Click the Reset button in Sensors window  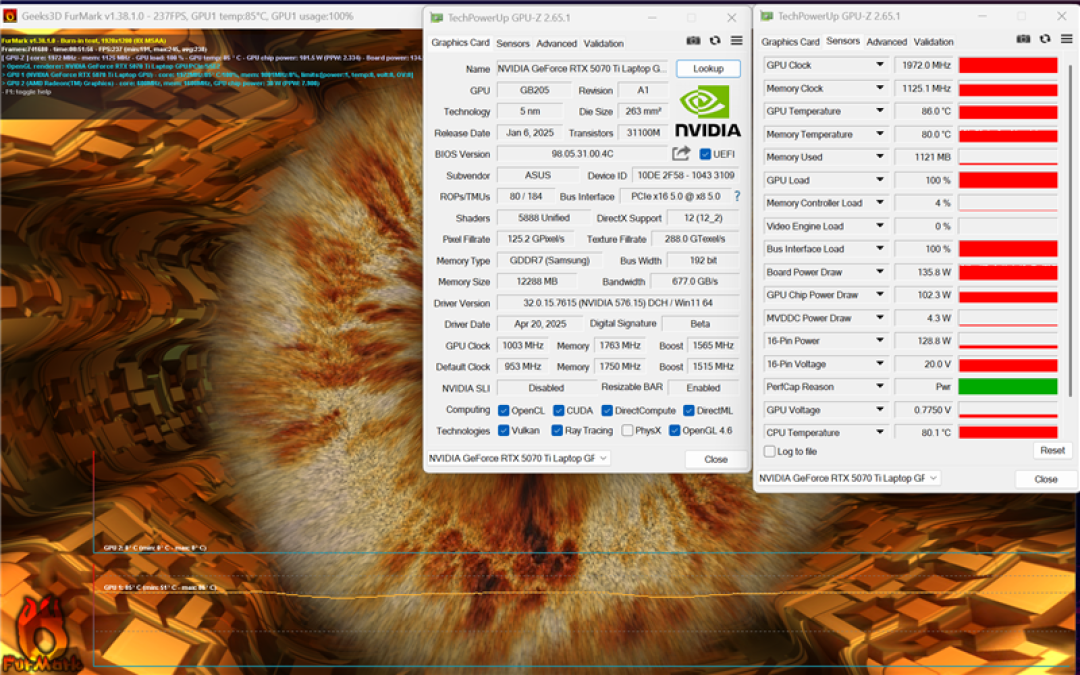(x=1052, y=450)
